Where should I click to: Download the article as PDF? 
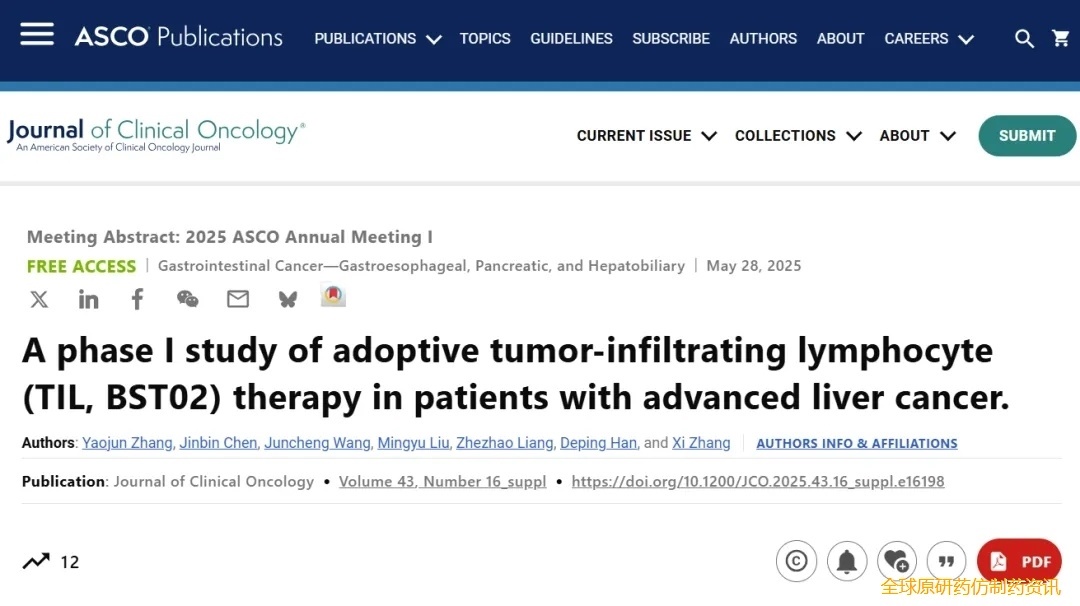(x=1020, y=561)
